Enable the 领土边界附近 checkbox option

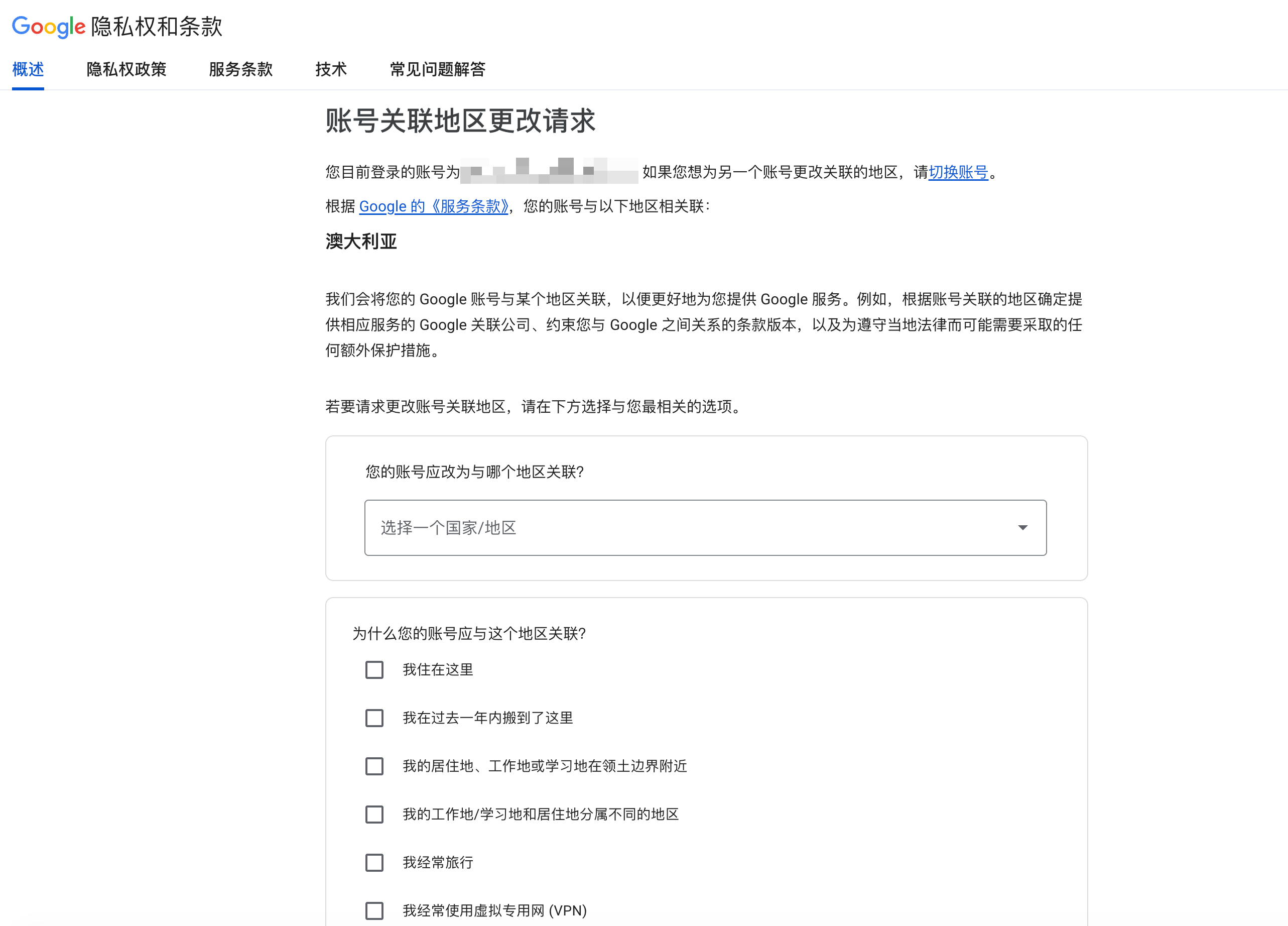374,766
